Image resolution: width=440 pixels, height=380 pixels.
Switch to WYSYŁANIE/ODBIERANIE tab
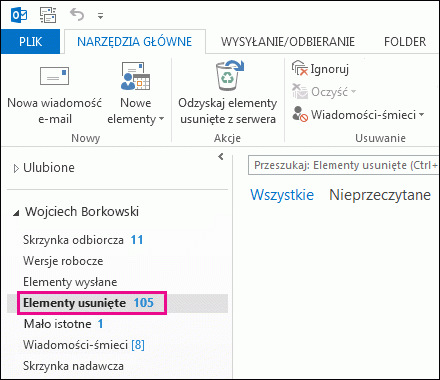tap(288, 42)
